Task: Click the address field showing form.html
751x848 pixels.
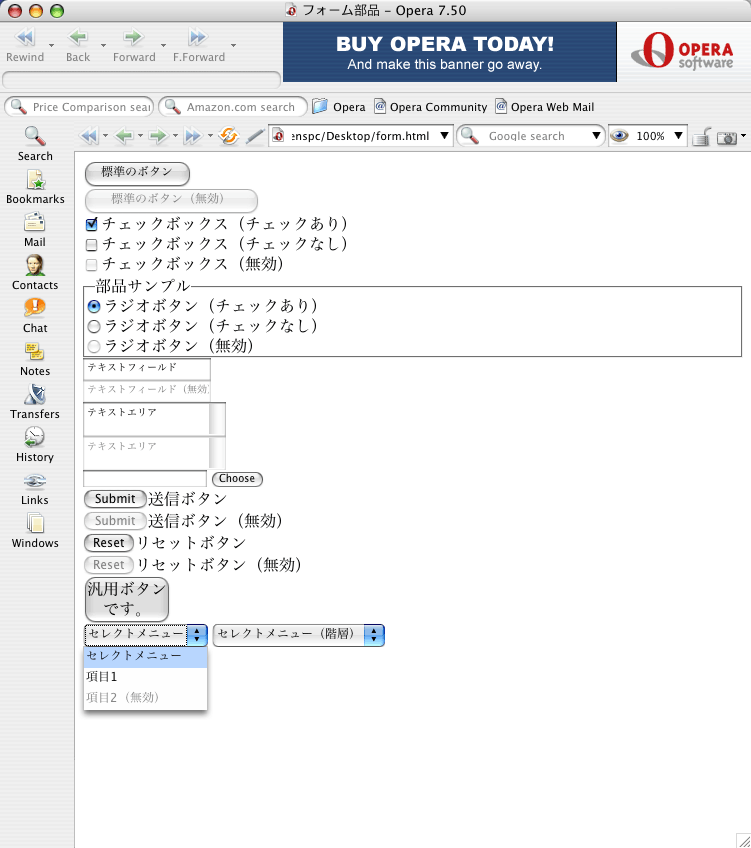Action: coord(361,136)
